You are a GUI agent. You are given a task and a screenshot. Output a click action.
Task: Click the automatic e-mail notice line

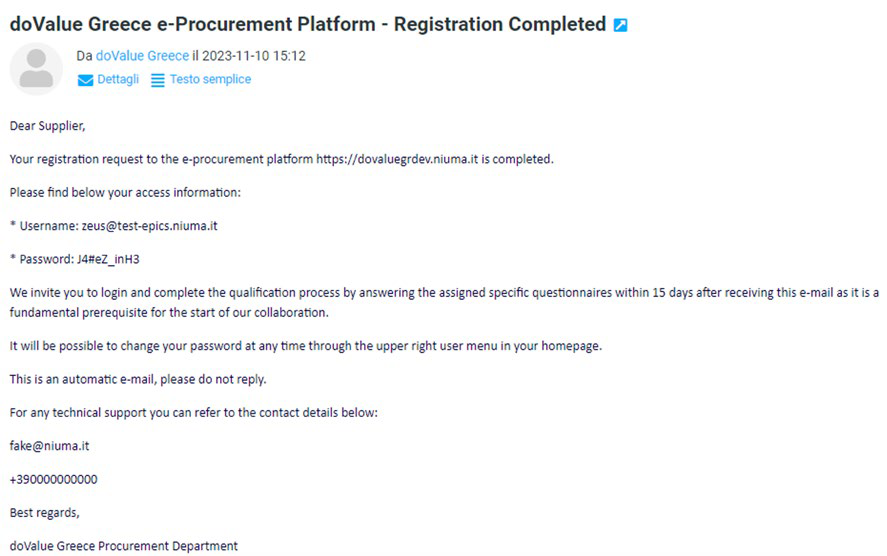(138, 379)
